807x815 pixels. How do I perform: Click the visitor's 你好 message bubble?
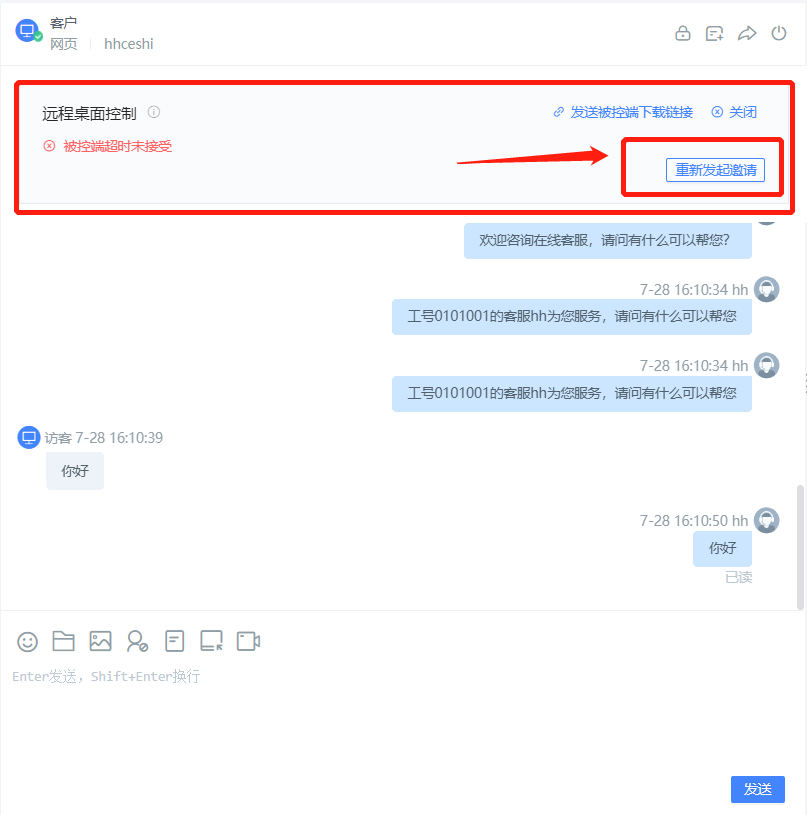click(x=75, y=471)
